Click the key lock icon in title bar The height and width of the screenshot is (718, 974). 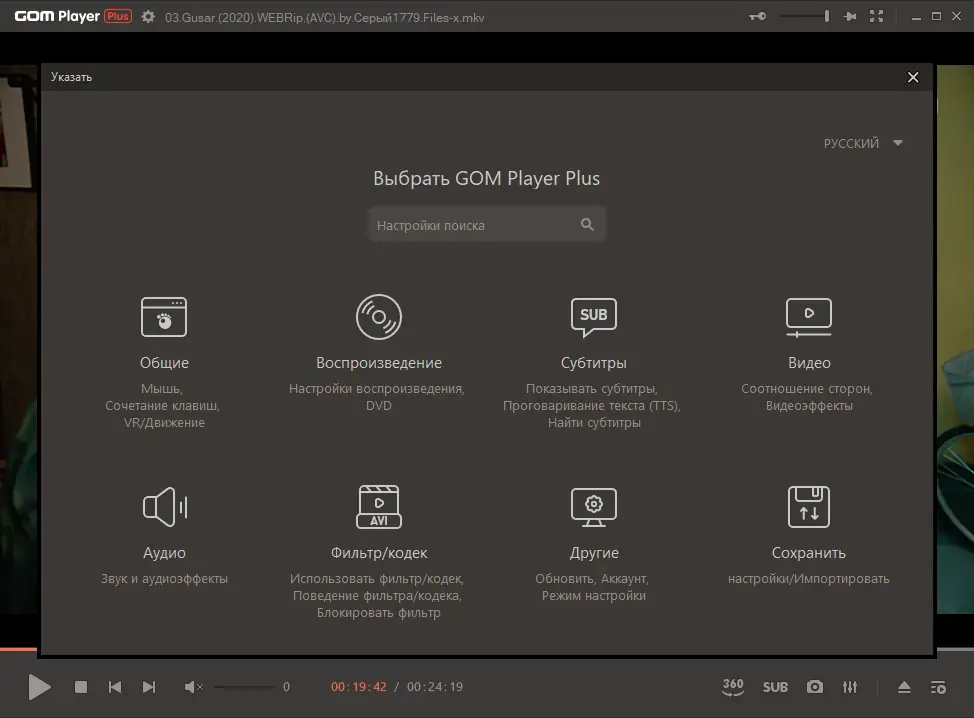tap(758, 16)
